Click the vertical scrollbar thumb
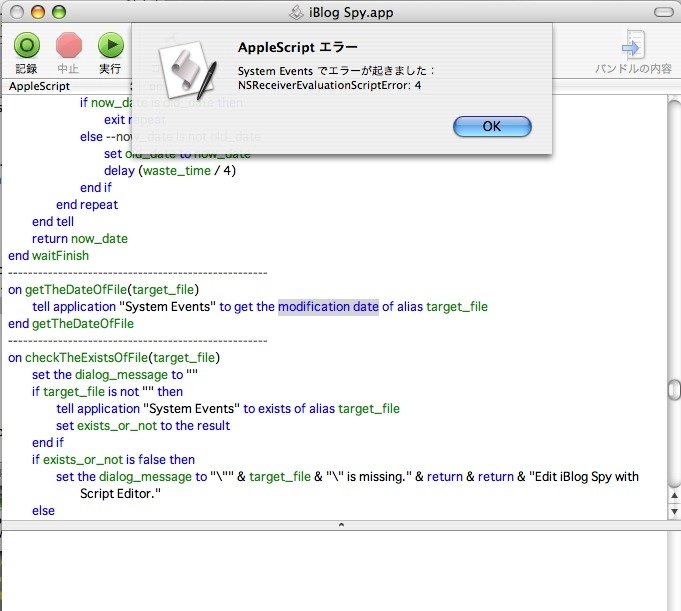 pos(674,389)
